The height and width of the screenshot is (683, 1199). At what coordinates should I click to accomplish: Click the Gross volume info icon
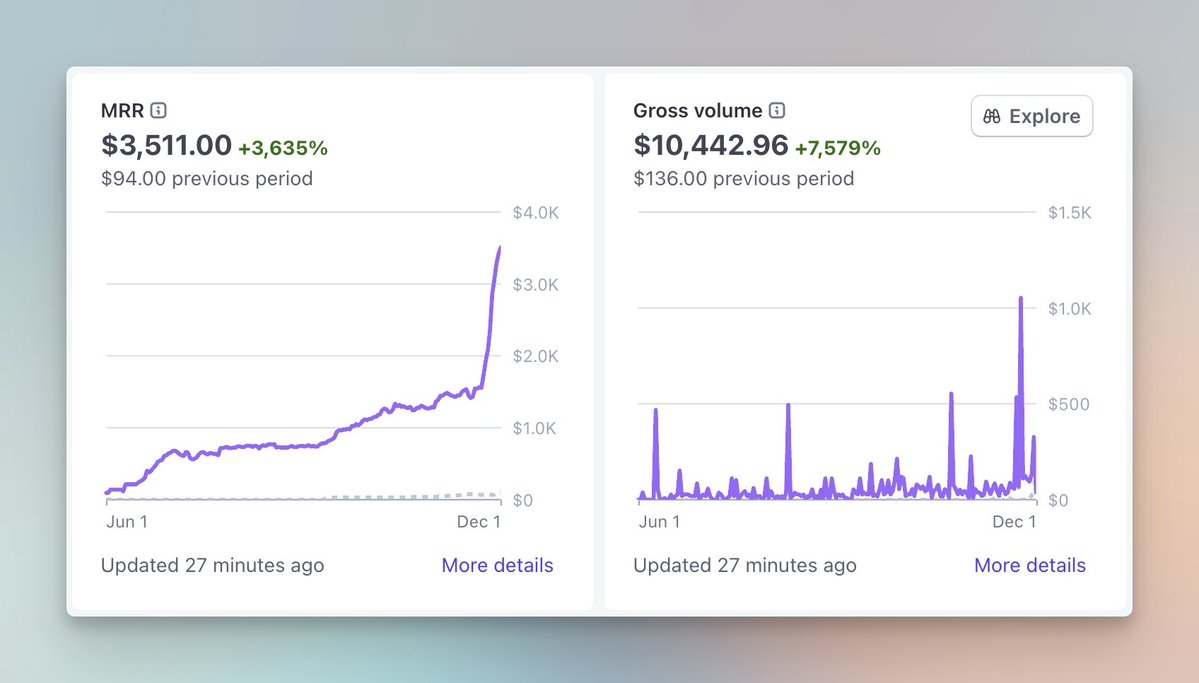pos(778,111)
